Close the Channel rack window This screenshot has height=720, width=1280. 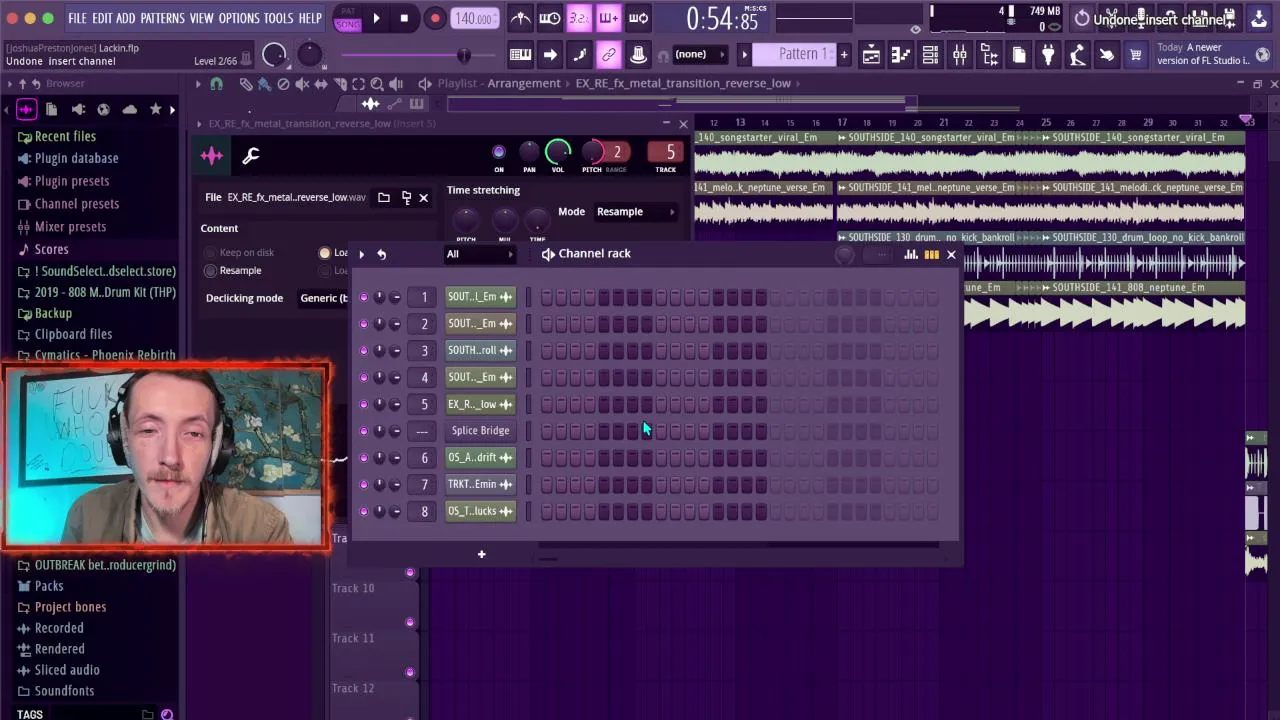[x=951, y=254]
